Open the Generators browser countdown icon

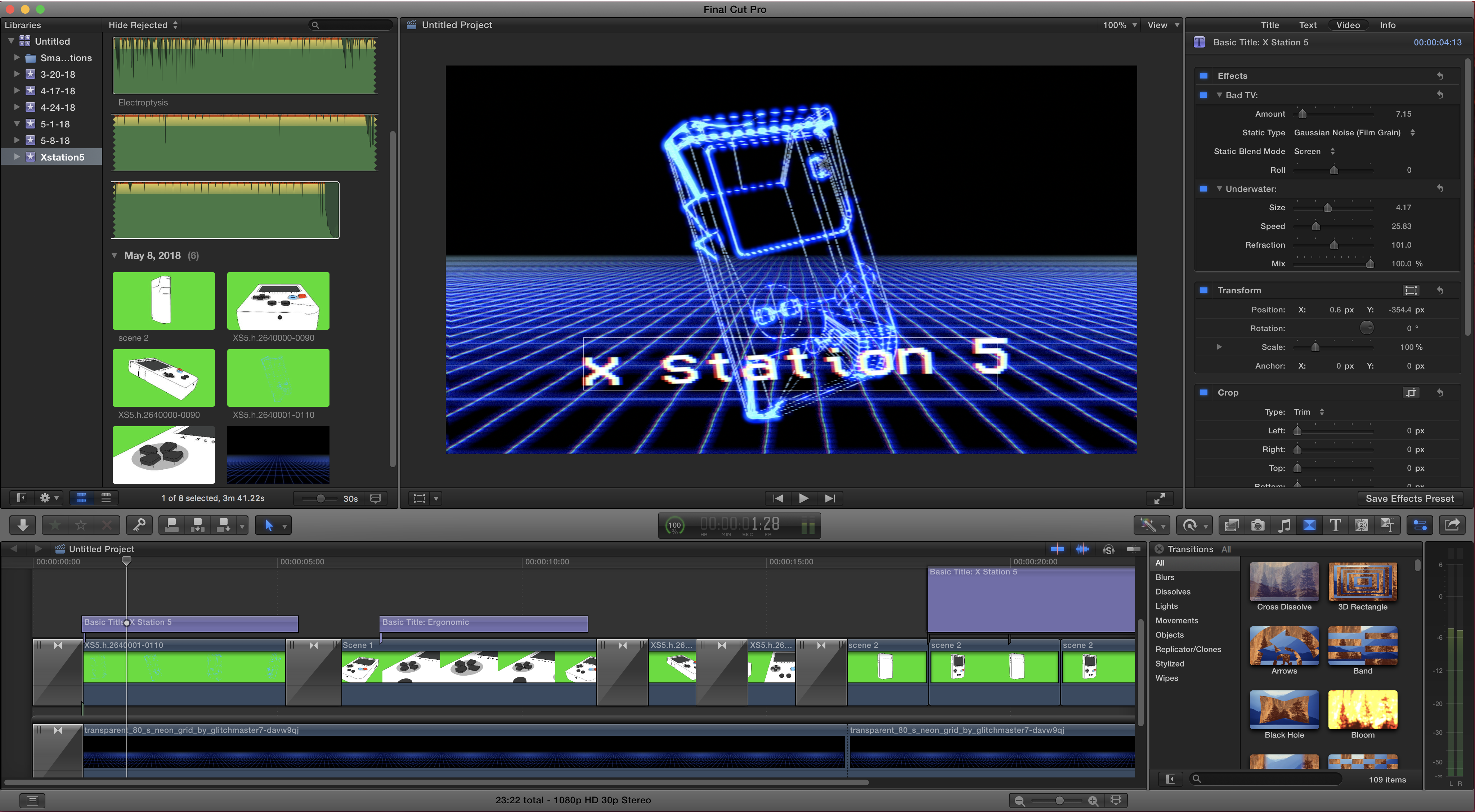coord(1362,525)
